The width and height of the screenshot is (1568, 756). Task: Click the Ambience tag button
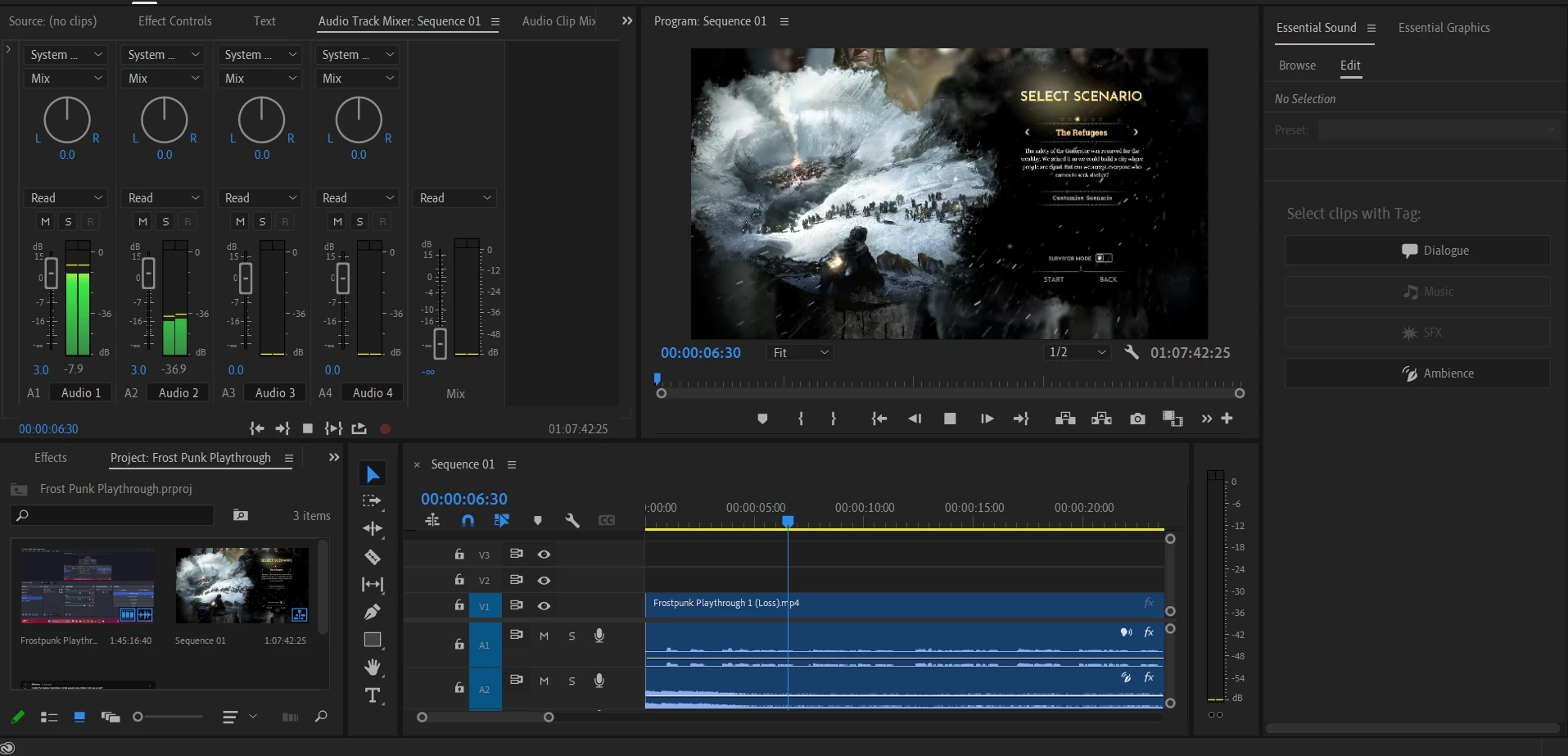click(x=1417, y=373)
